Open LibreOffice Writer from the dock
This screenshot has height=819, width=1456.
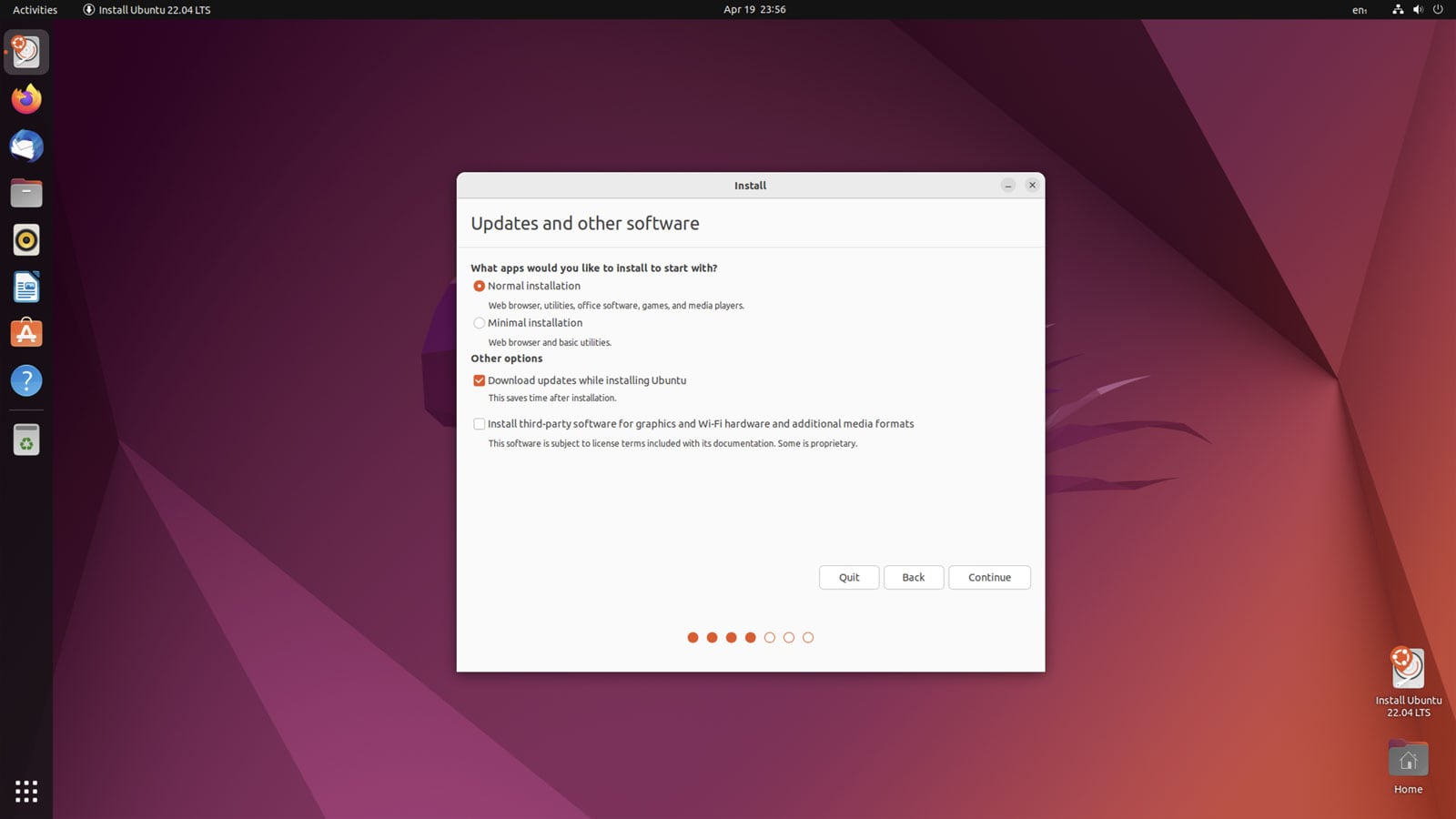click(25, 287)
